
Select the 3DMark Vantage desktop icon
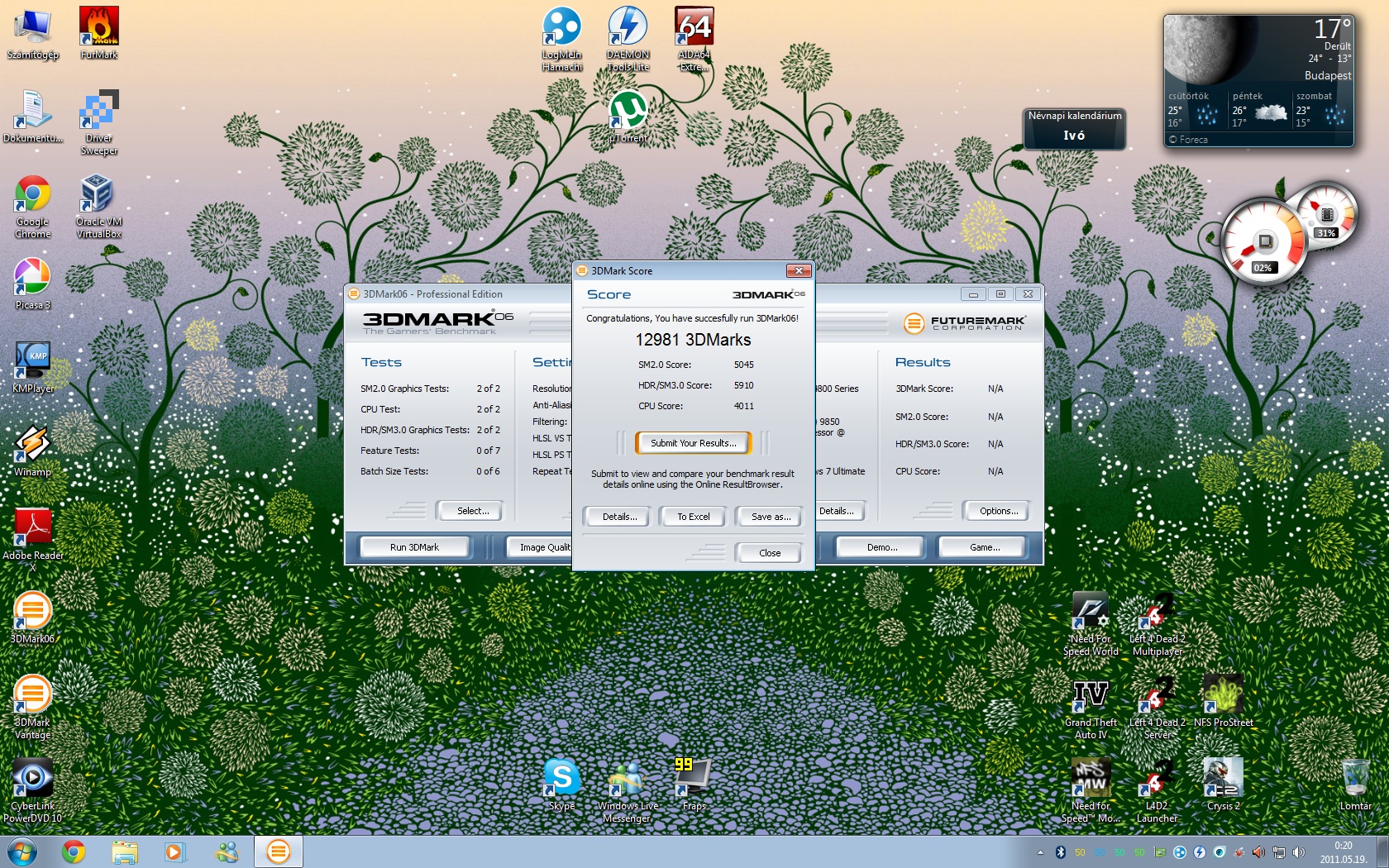coord(32,707)
